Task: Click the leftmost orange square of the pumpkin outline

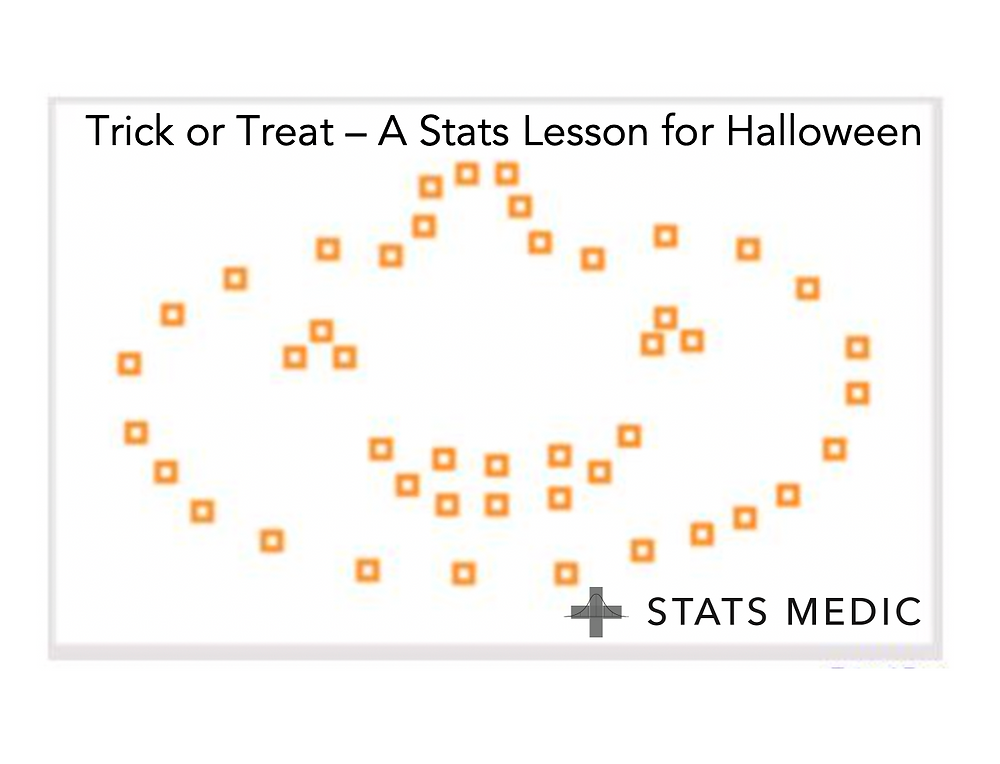Action: (129, 364)
